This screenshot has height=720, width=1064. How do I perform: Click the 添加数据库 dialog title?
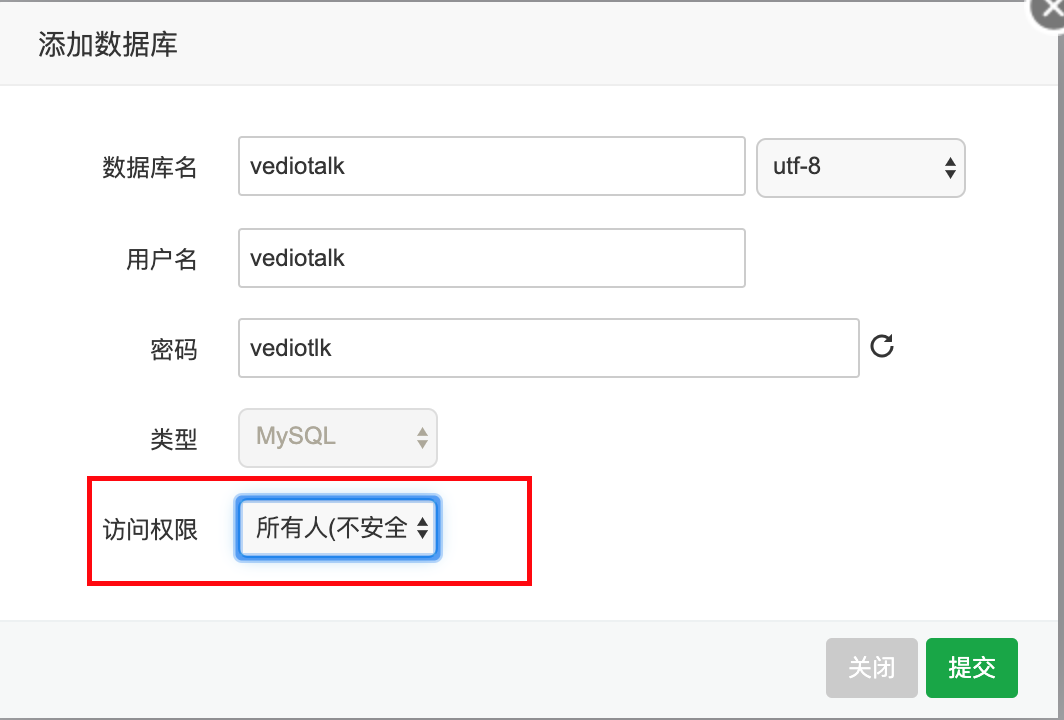[x=108, y=45]
